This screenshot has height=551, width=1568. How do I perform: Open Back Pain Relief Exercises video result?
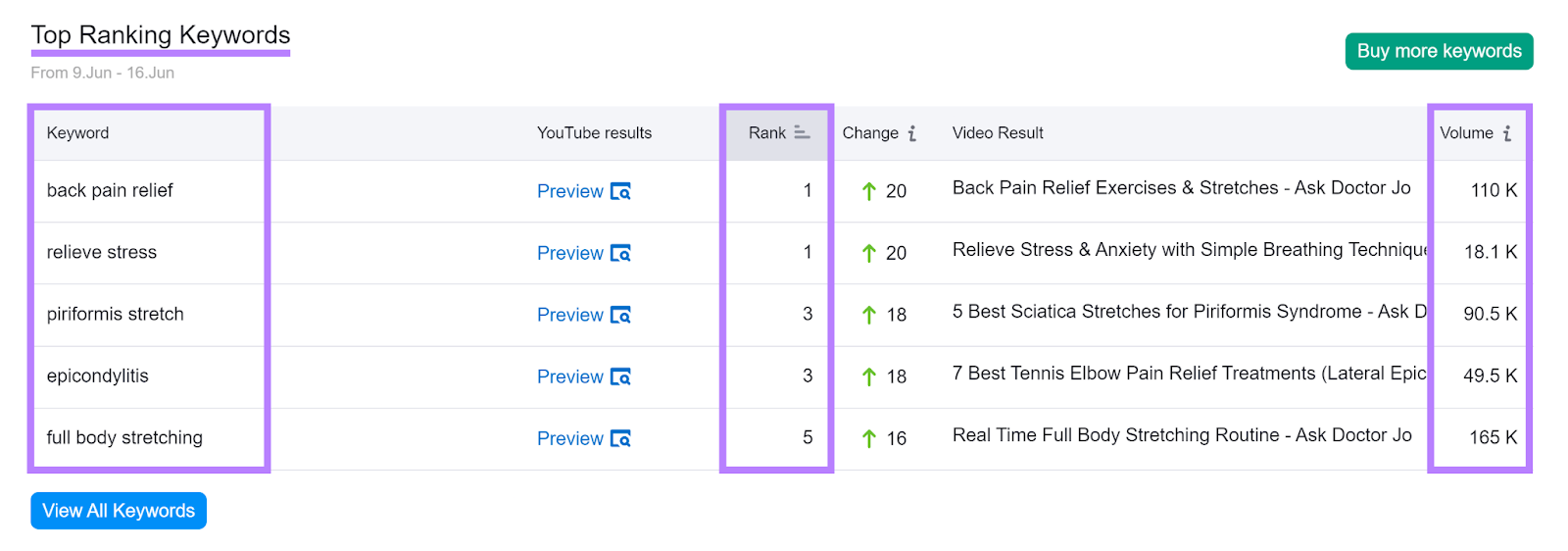[1181, 188]
